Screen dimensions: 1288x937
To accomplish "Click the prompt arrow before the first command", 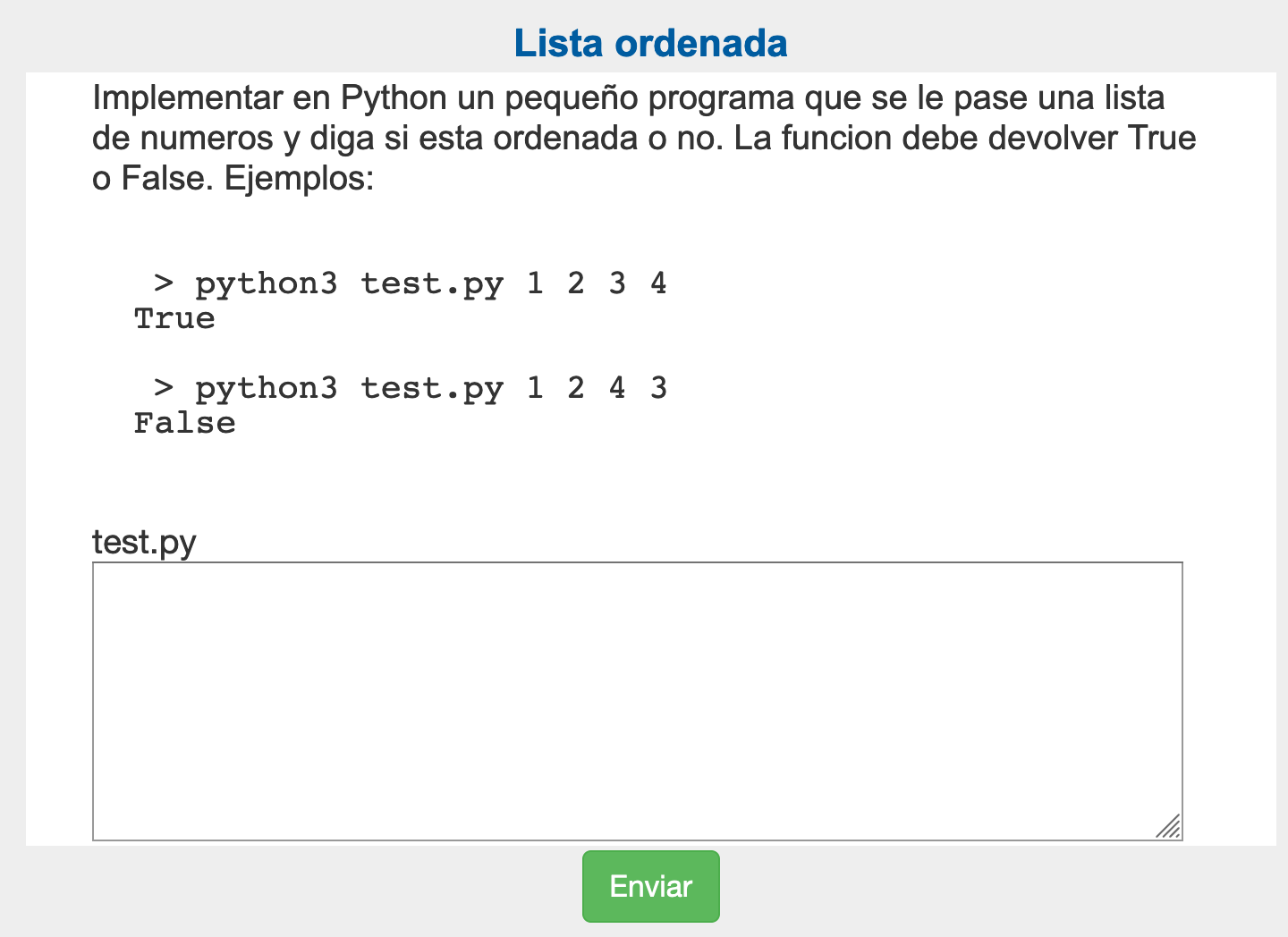I will 164,283.
